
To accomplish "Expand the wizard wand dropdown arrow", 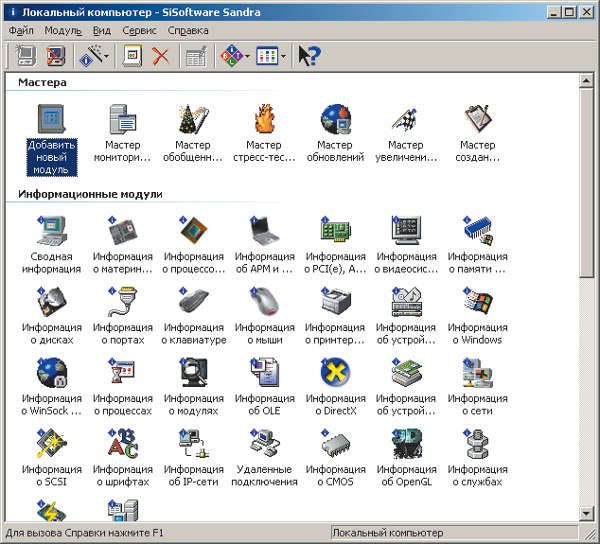I will coord(106,56).
